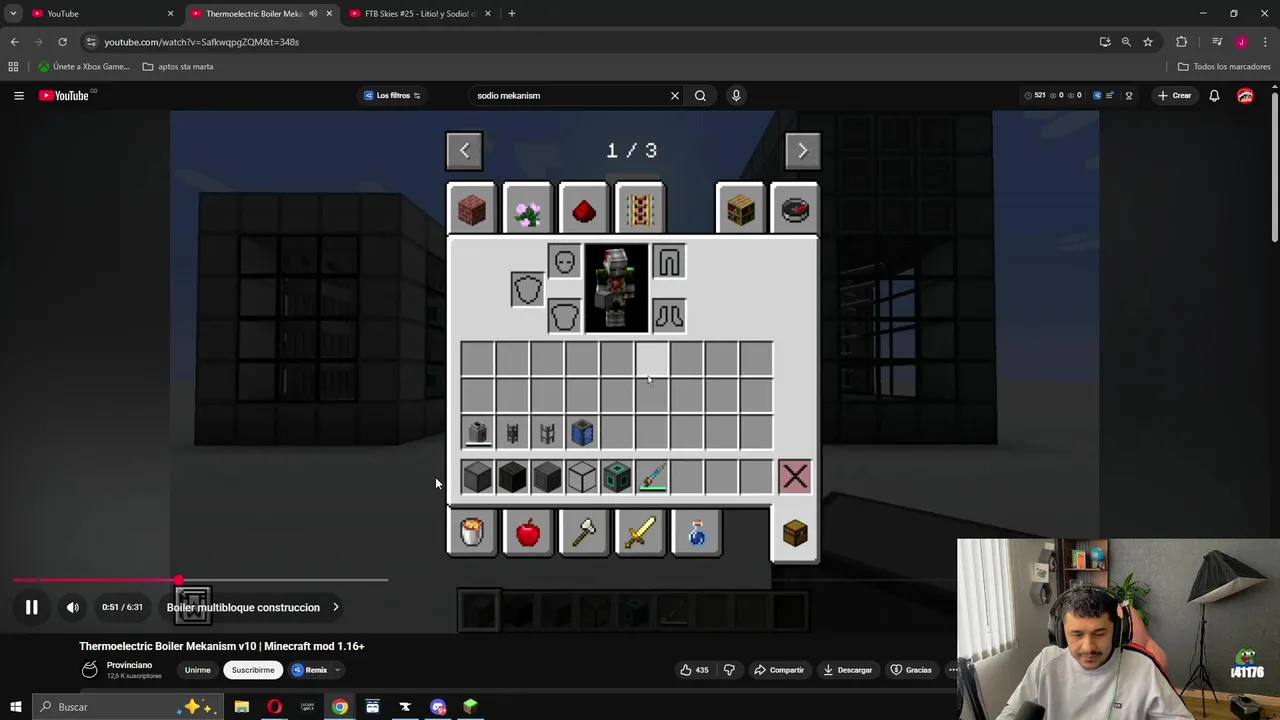This screenshot has width=1280, height=720.
Task: Open the lava bucket miscellaneous tab
Action: click(x=472, y=532)
